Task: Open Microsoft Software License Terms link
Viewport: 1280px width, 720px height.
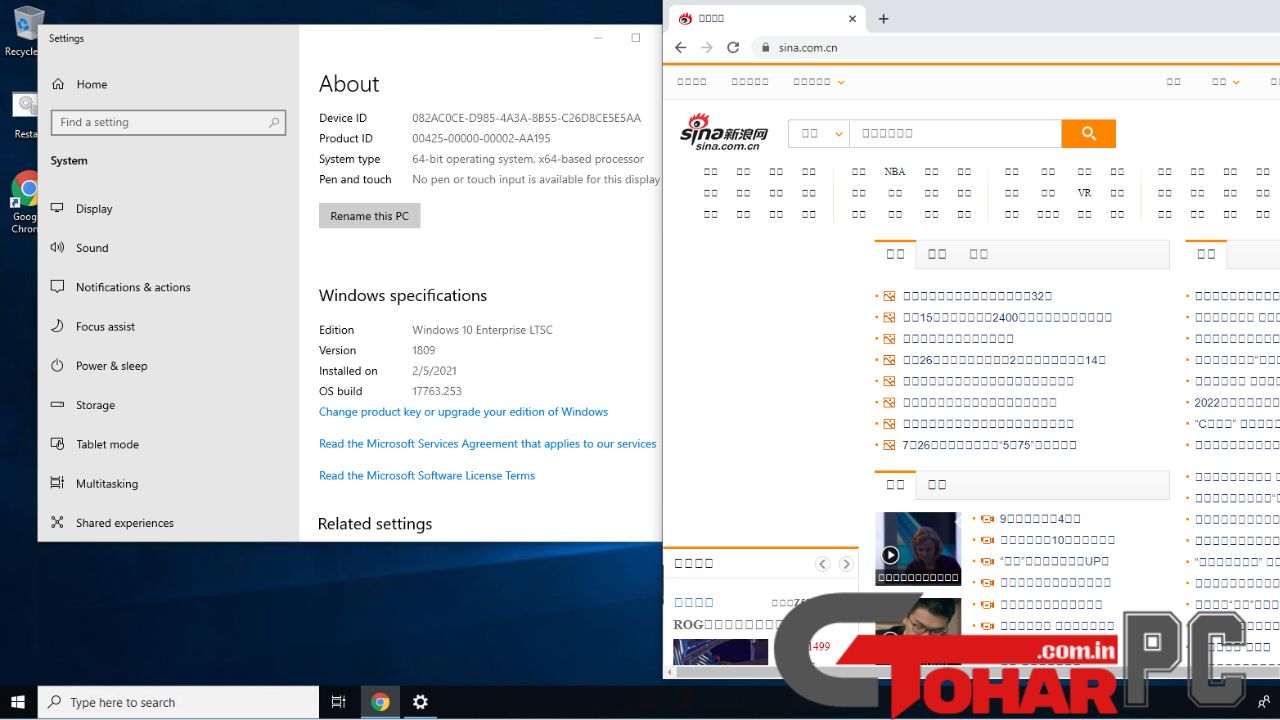Action: 427,476
